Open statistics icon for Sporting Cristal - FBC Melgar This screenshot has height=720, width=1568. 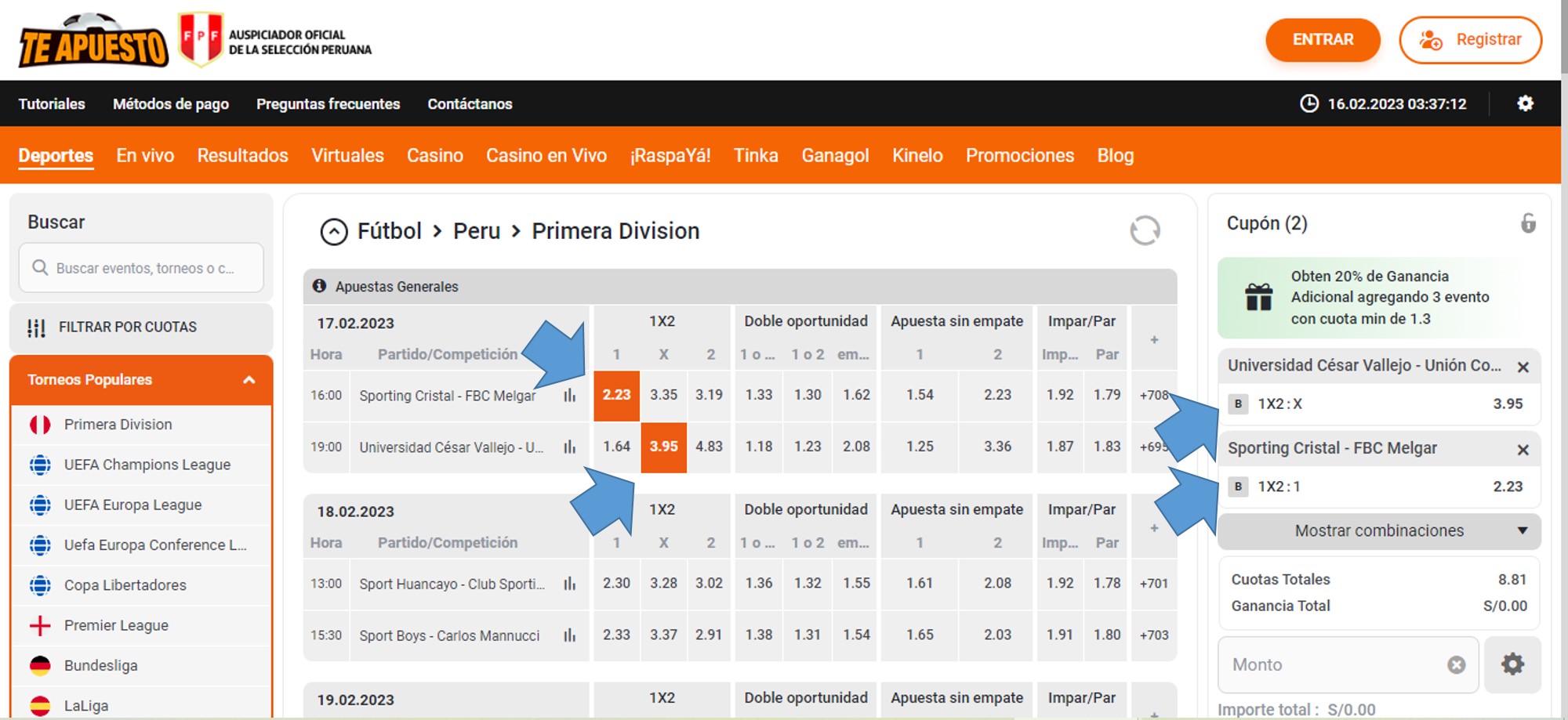(x=569, y=395)
